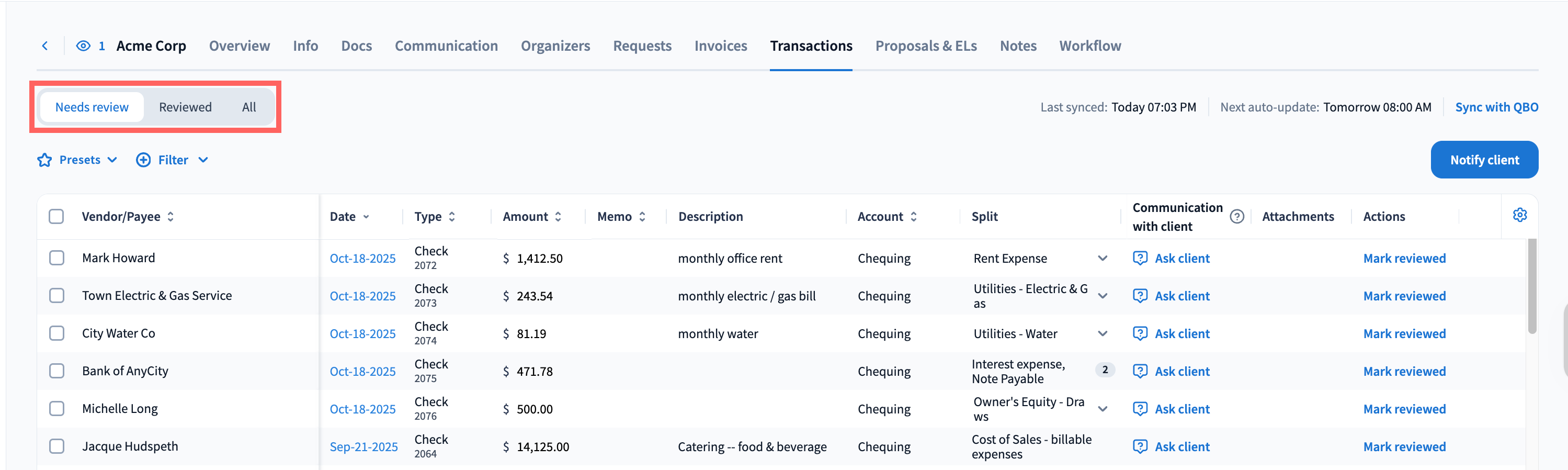This screenshot has height=470, width=1568.
Task: Click Ask client icon for City Water Co
Action: [1140, 333]
